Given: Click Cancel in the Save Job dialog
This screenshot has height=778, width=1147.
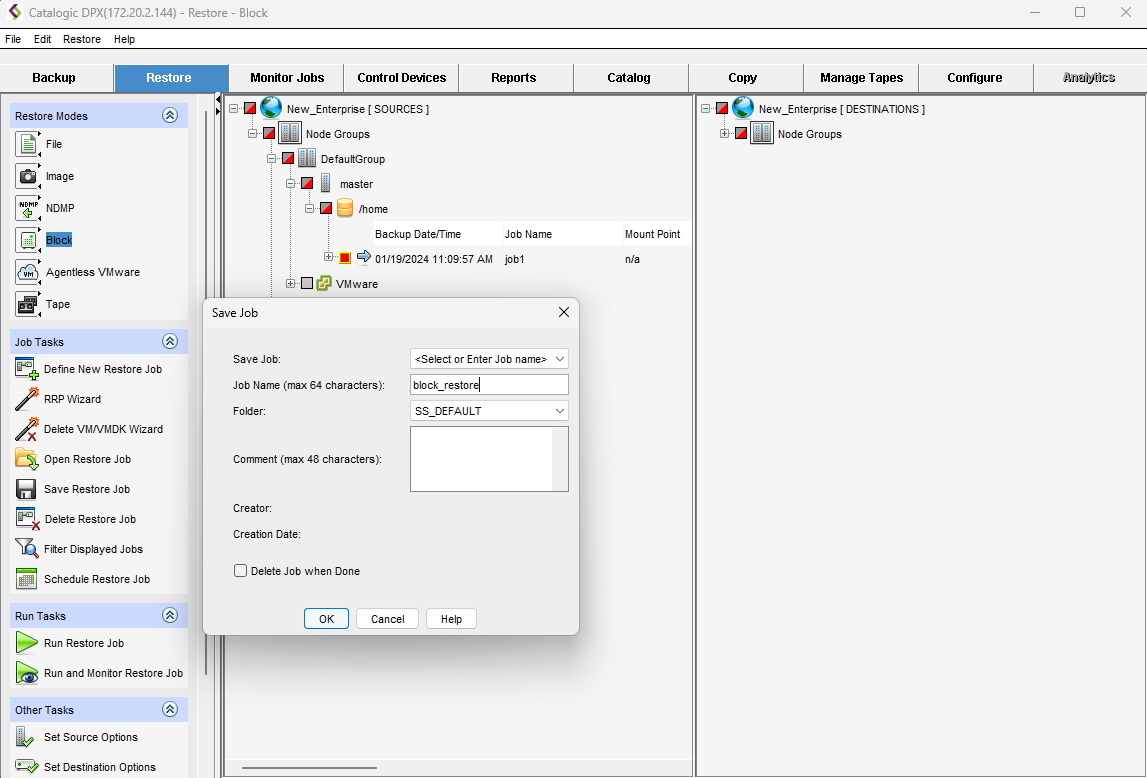Looking at the screenshot, I should (x=387, y=619).
